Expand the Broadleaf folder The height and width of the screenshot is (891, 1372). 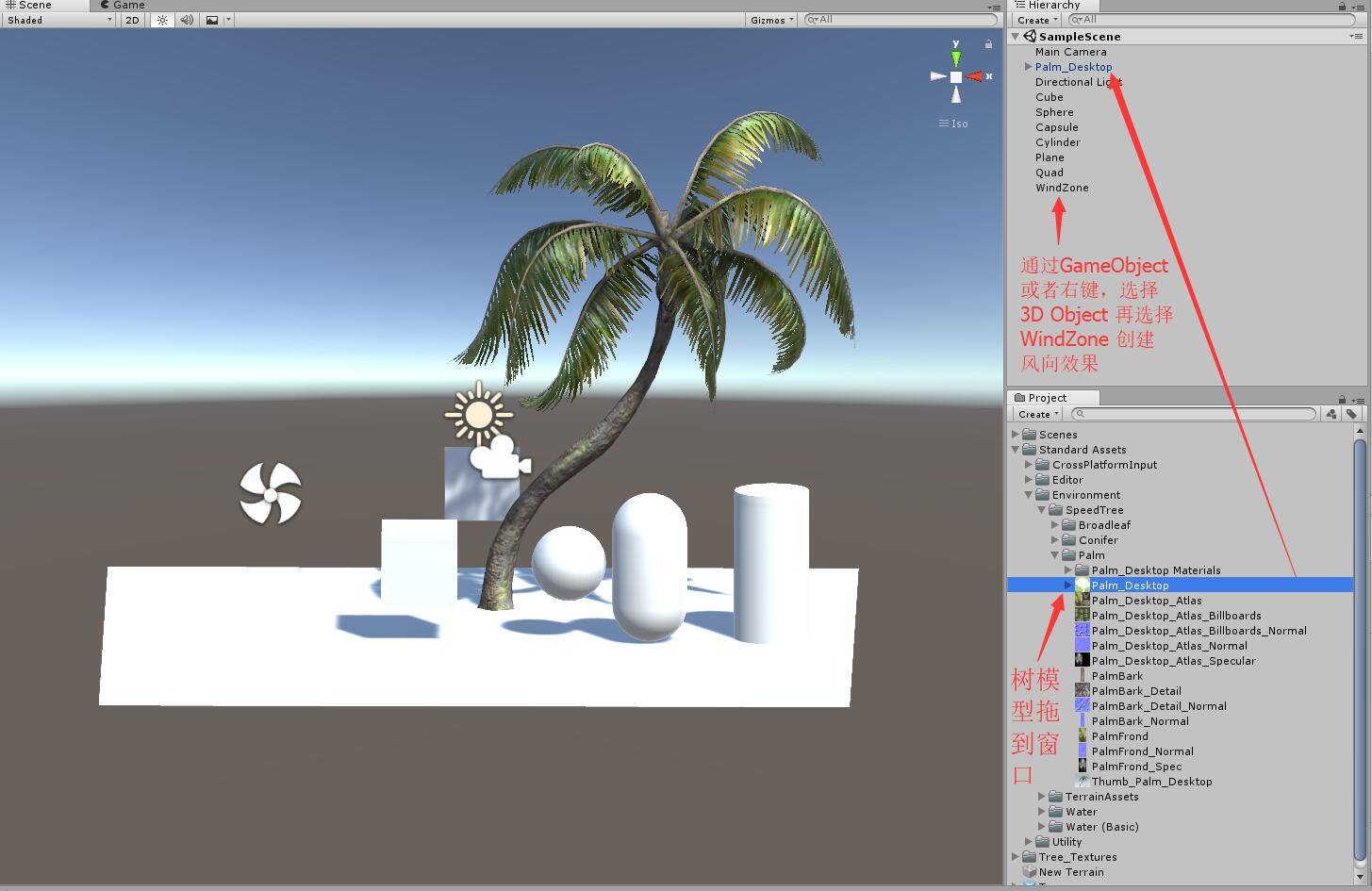(x=1055, y=525)
